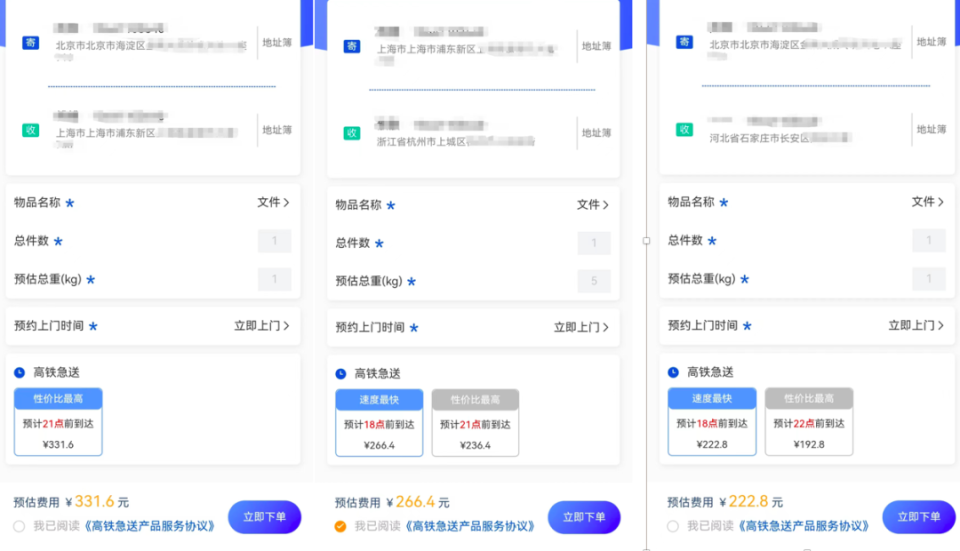The height and width of the screenshot is (551, 960).
Task: Click 立即下单 for the ¥331.6 order
Action: [264, 517]
